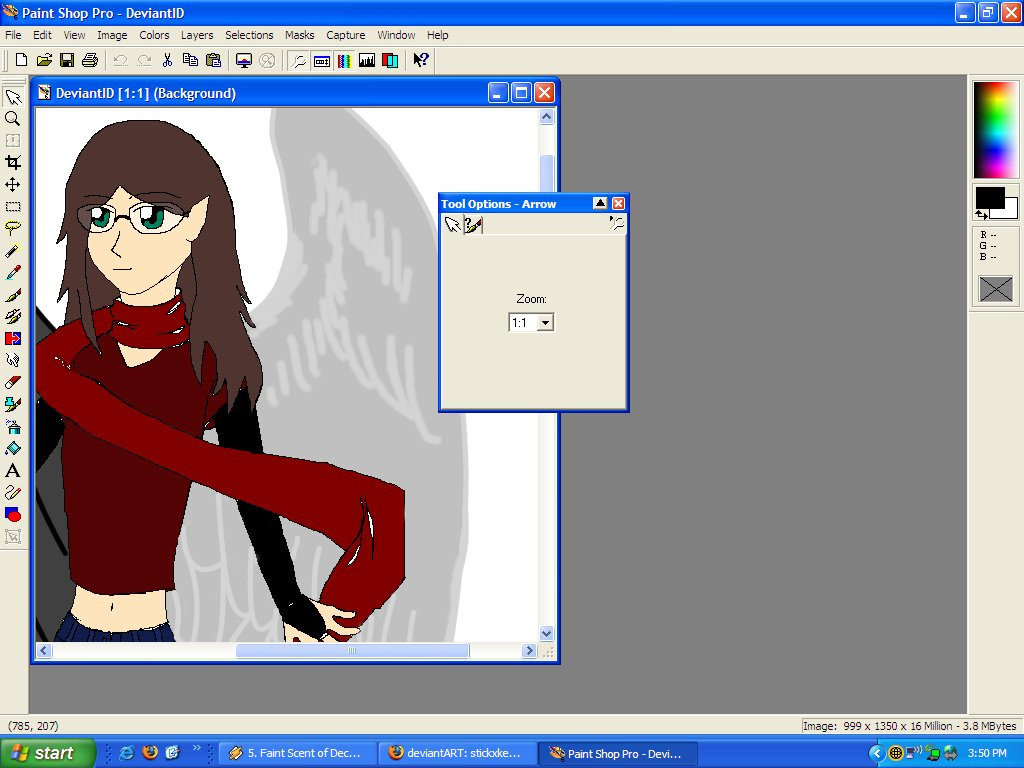
Task: Select the Dropper tool
Action: pos(13,273)
